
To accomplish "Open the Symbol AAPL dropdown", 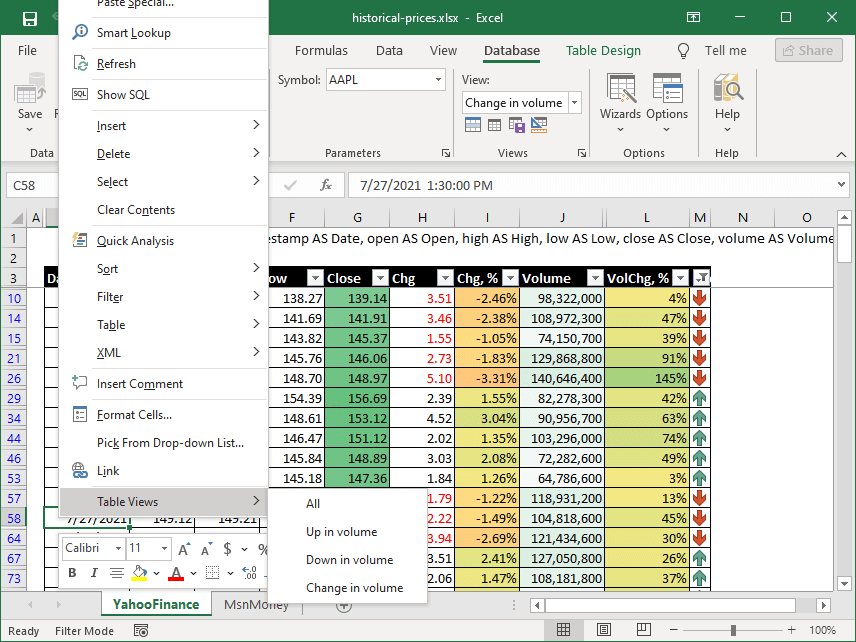I will click(438, 79).
